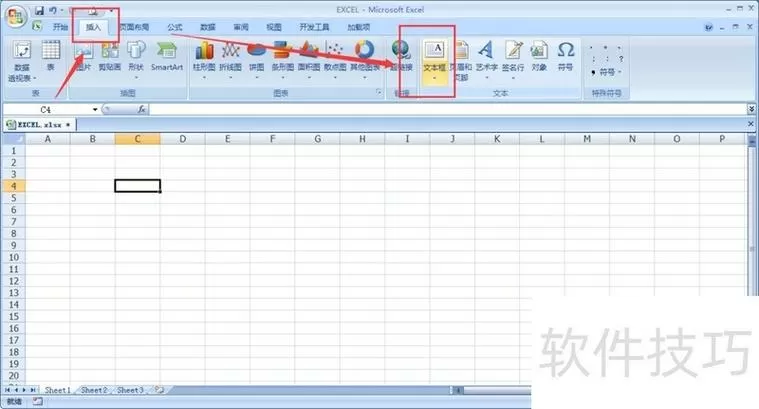
Task: Select column header C
Action: (137, 139)
